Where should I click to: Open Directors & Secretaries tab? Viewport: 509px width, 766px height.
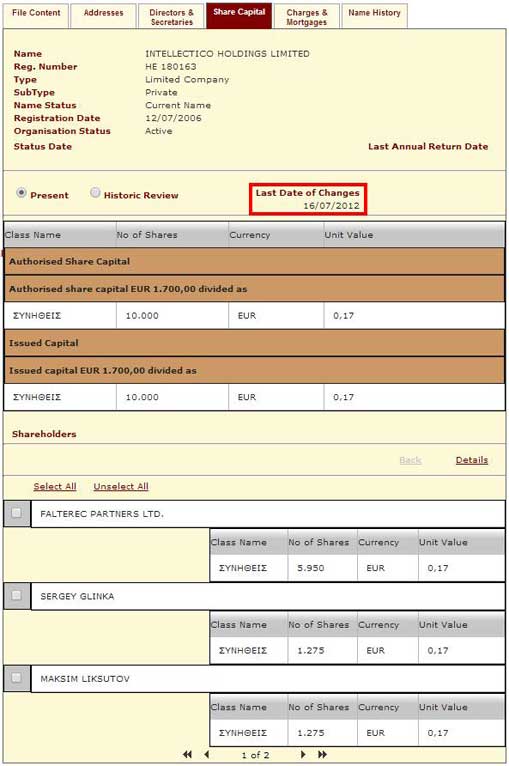tap(171, 16)
